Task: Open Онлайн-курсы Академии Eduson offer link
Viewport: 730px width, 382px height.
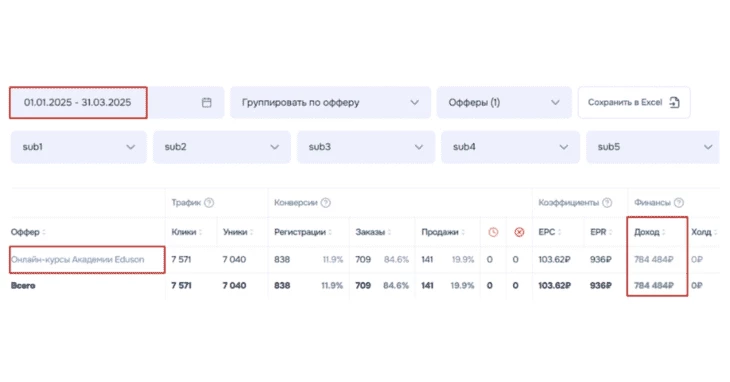Action: pos(78,260)
